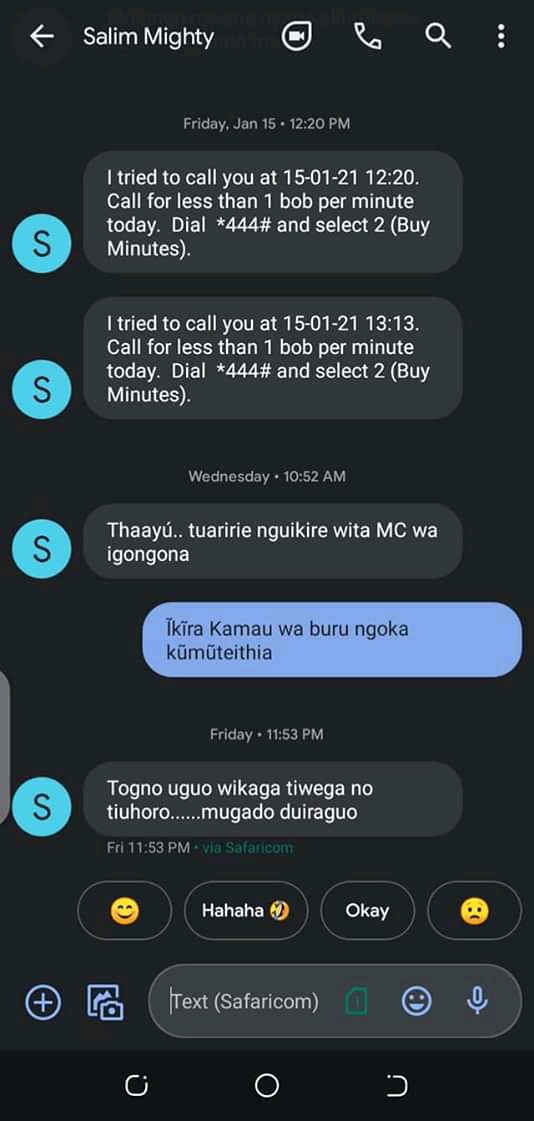The image size is (534, 1121).
Task: Tap the Salim Mighty contact name header
Action: click(149, 36)
